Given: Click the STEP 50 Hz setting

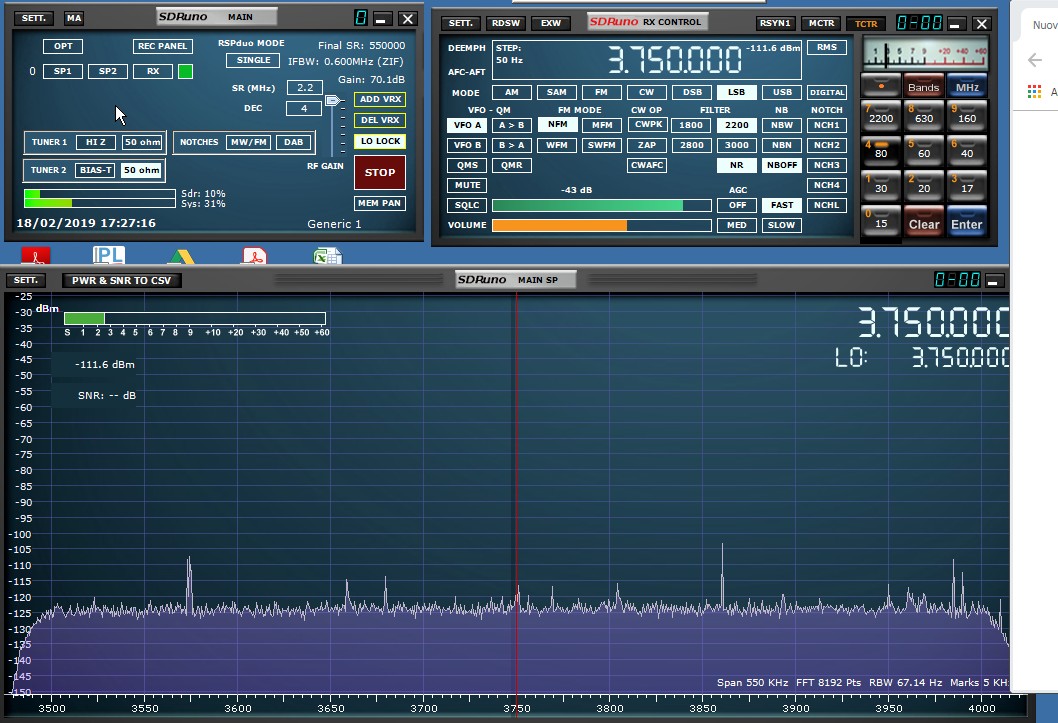Looking at the screenshot, I should click(510, 54).
